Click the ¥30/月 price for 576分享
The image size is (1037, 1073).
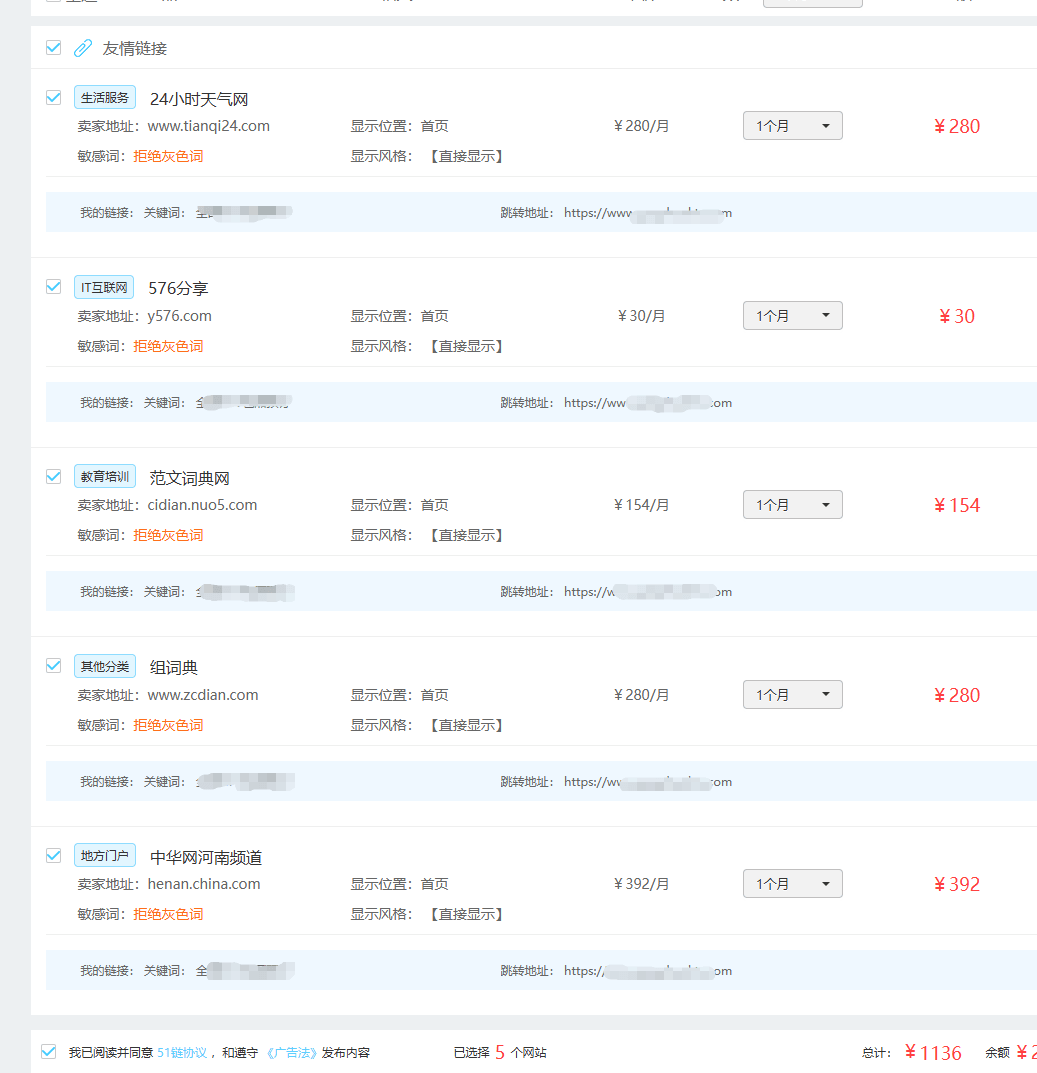641,316
